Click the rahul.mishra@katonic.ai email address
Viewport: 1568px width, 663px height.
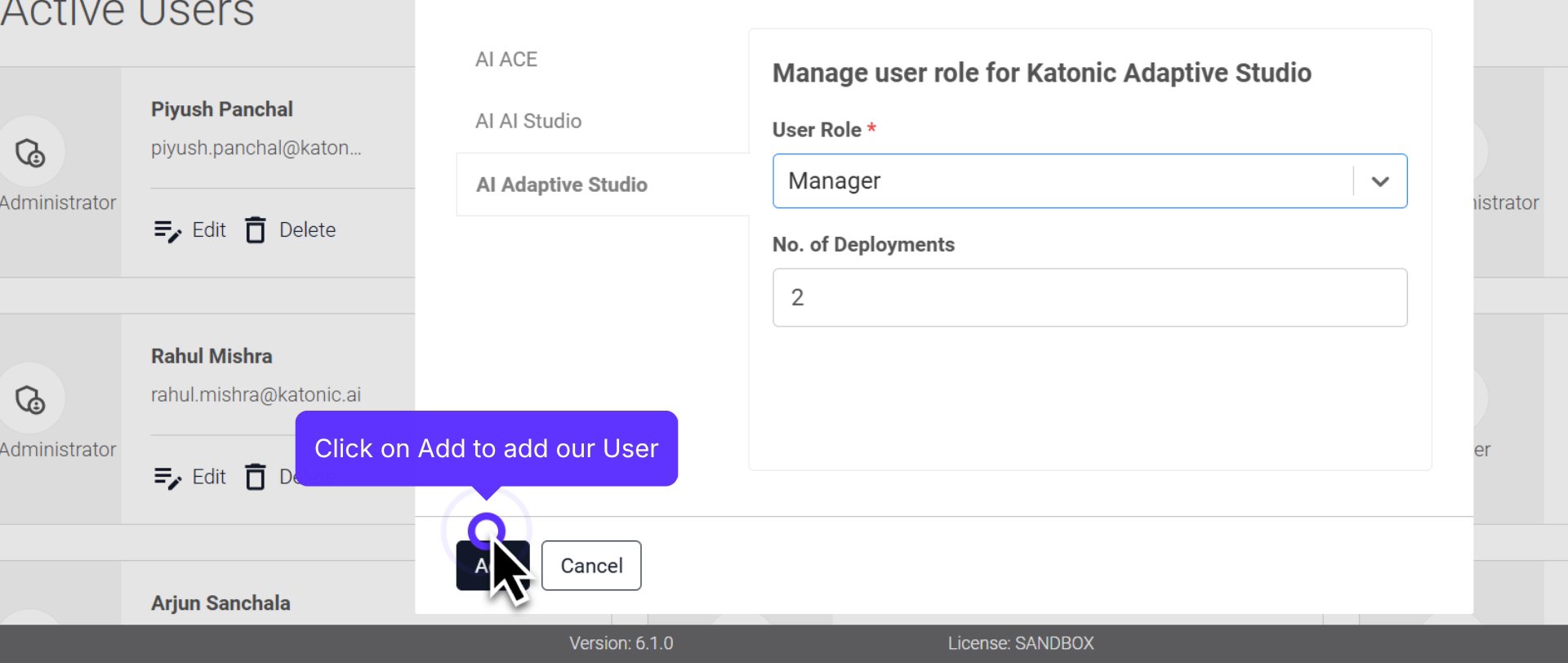[x=256, y=395]
